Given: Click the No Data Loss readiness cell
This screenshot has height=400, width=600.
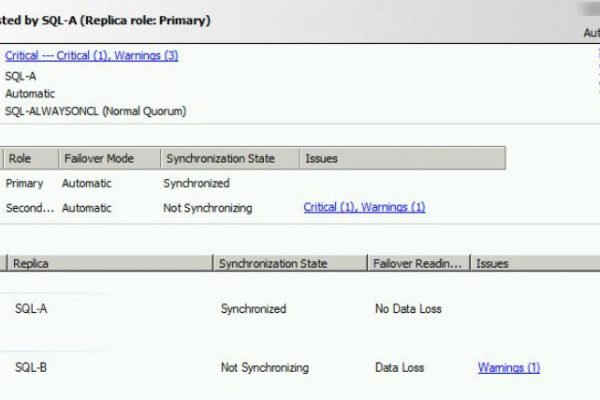Looking at the screenshot, I should click(408, 309).
